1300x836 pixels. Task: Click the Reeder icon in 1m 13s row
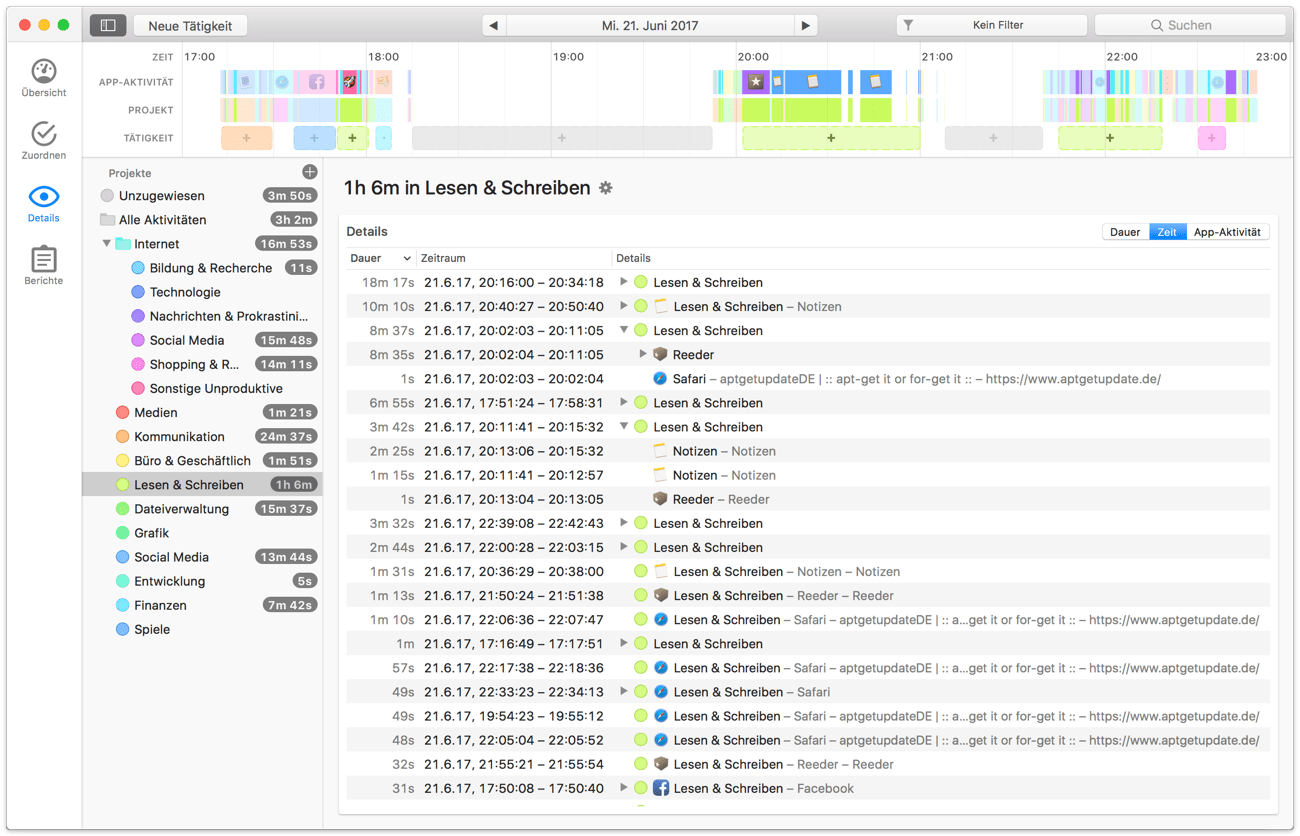(x=660, y=595)
